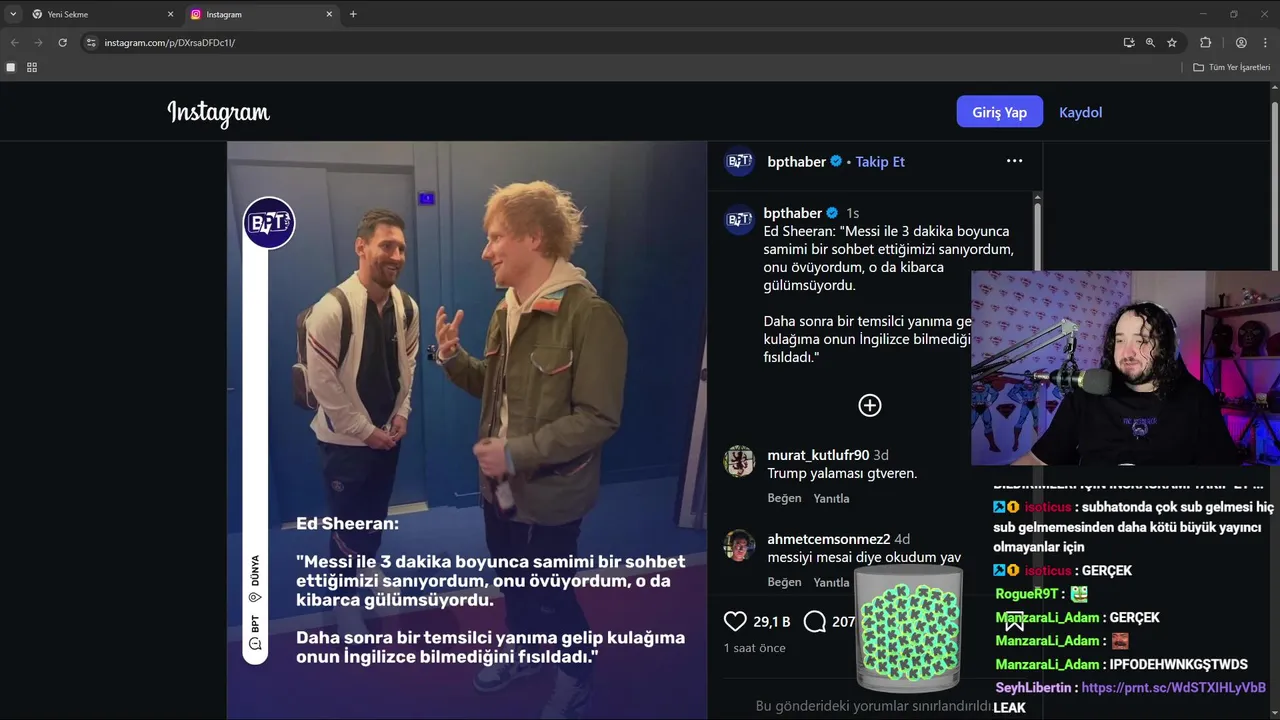Follow bpthaber with Takip Et

tap(880, 161)
